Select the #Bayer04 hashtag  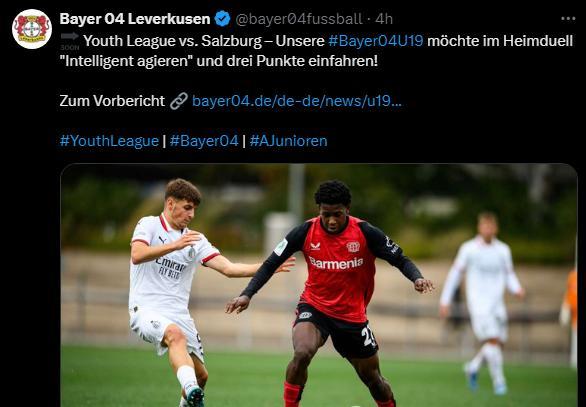tap(204, 141)
